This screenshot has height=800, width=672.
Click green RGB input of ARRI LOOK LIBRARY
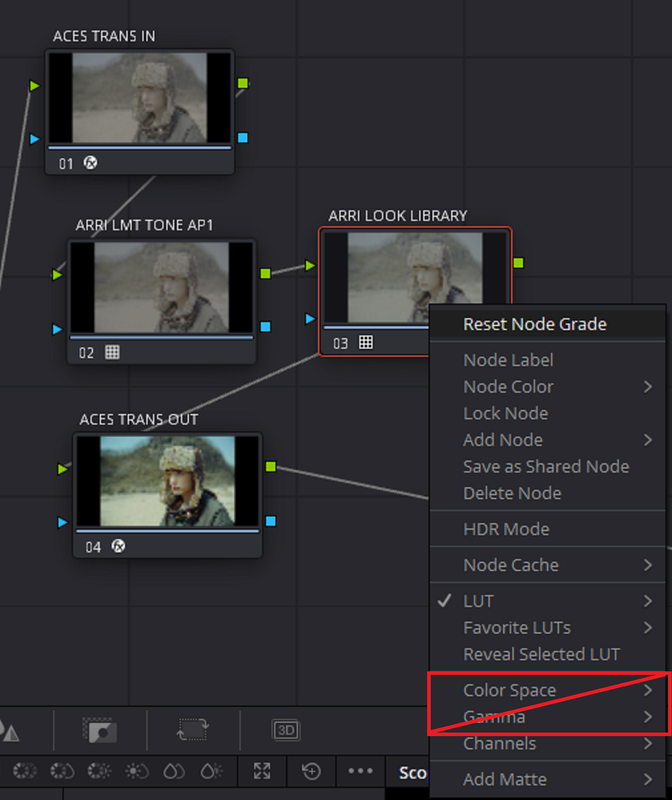pos(310,265)
